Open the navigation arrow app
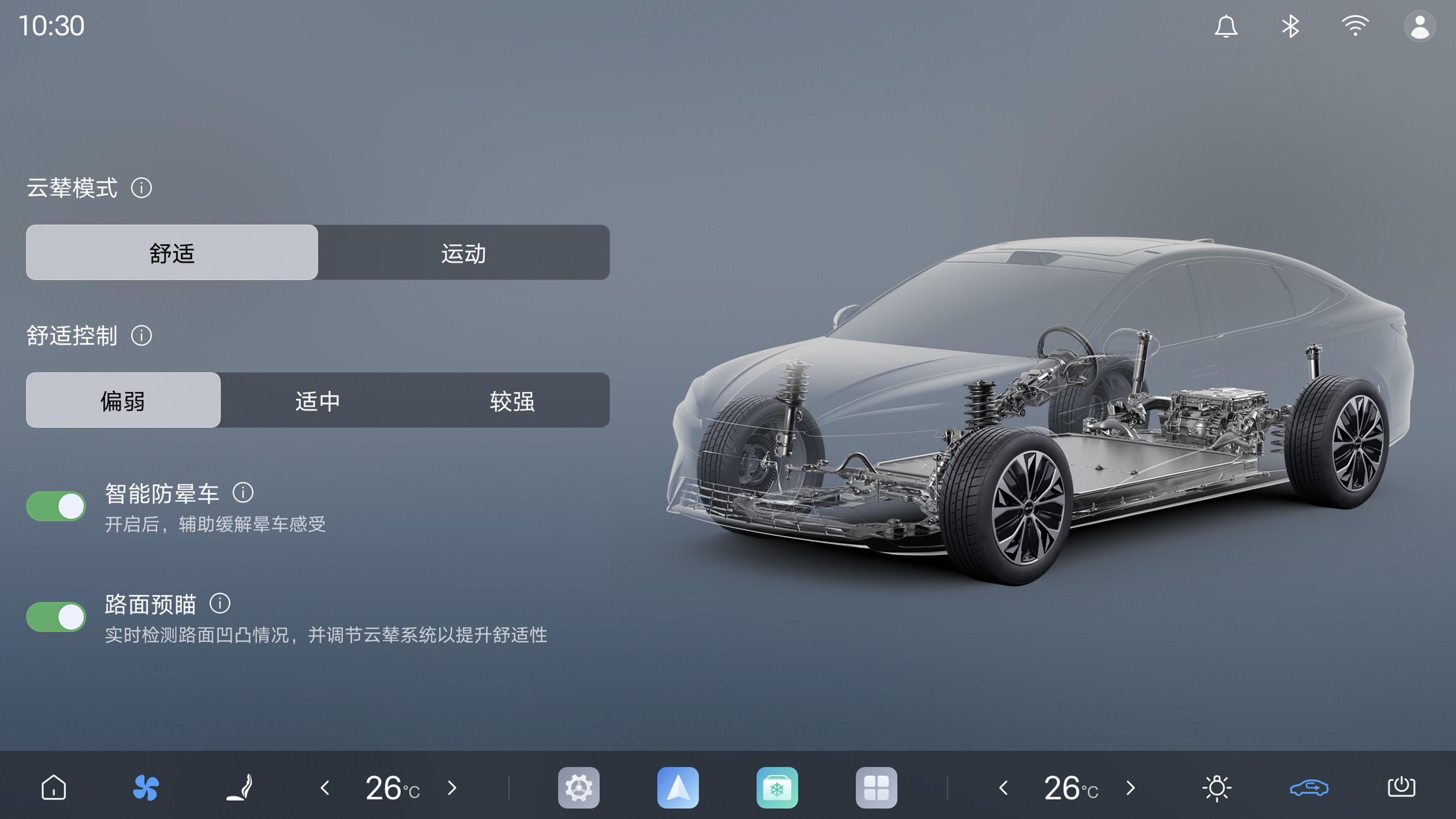 (x=677, y=787)
